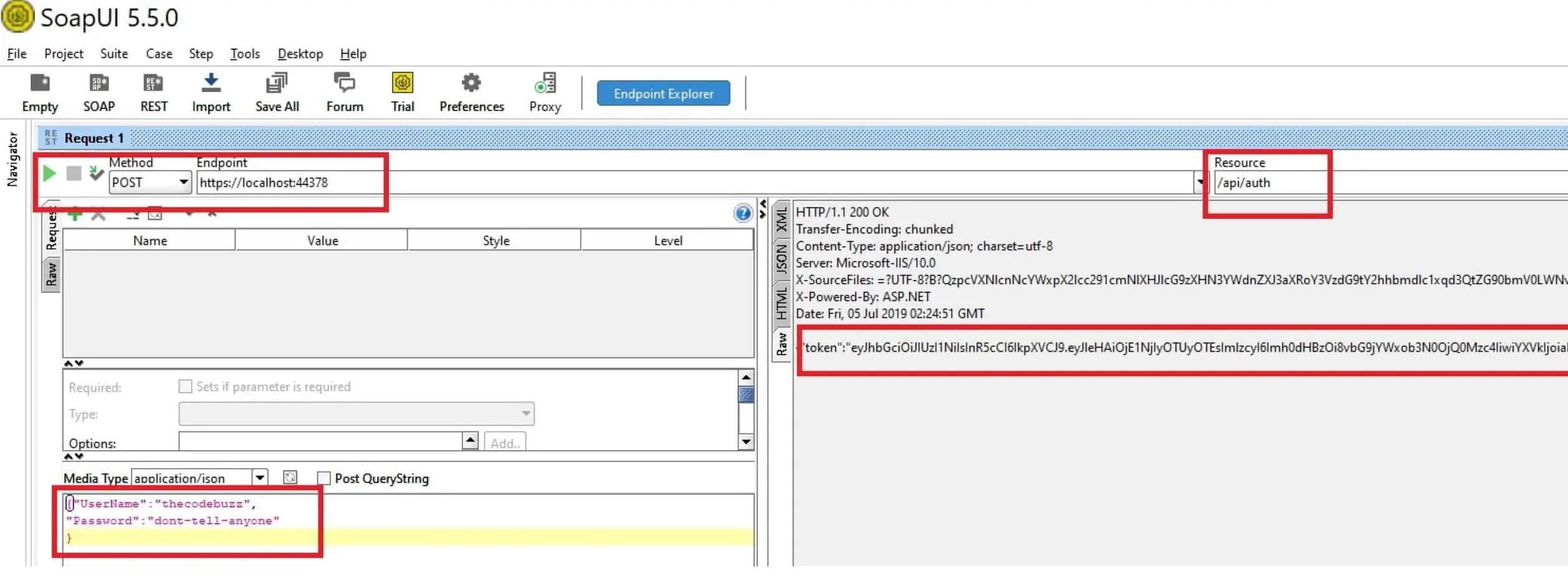Click the REST icon beside the Request 1 title
This screenshot has width=1568, height=576.
pos(51,138)
